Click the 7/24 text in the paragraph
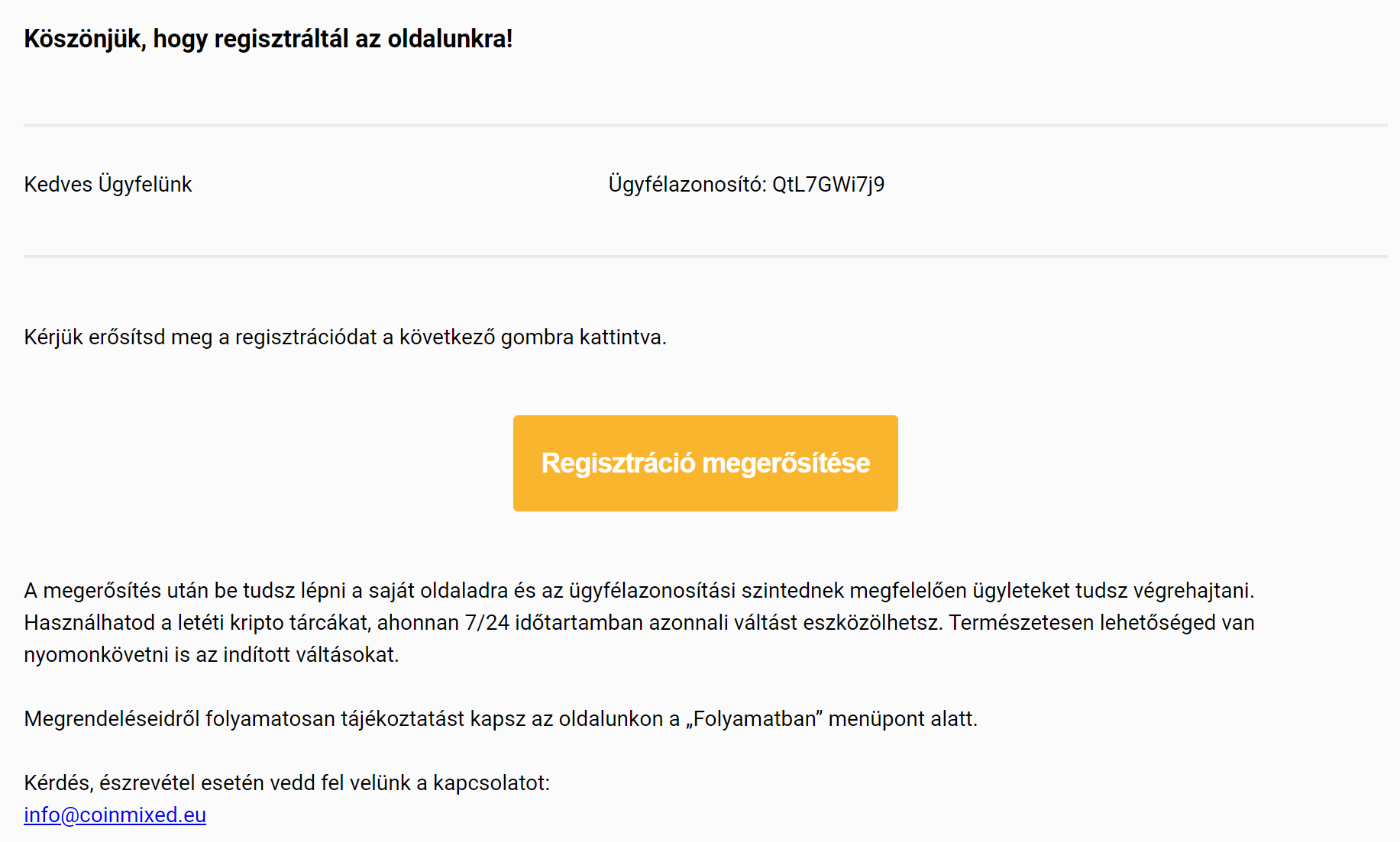 point(487,623)
